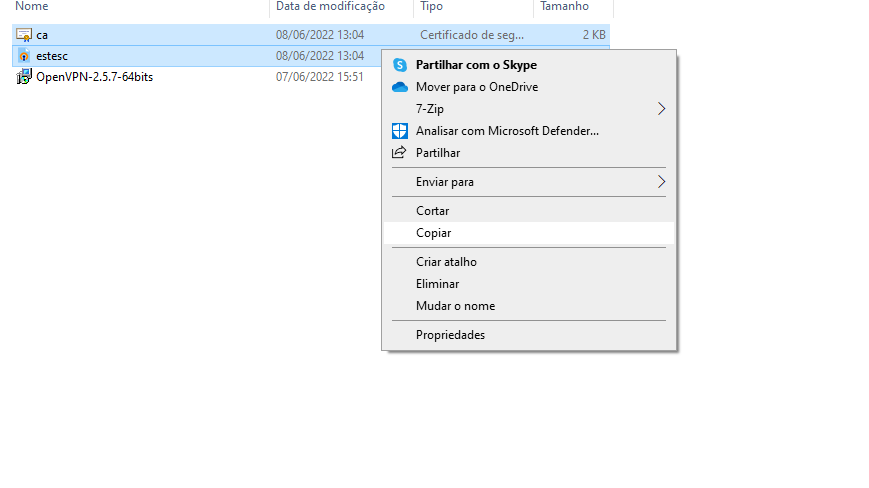
Task: Click the OpenVPN-2.5.7-64bits installer icon
Action: coord(24,77)
